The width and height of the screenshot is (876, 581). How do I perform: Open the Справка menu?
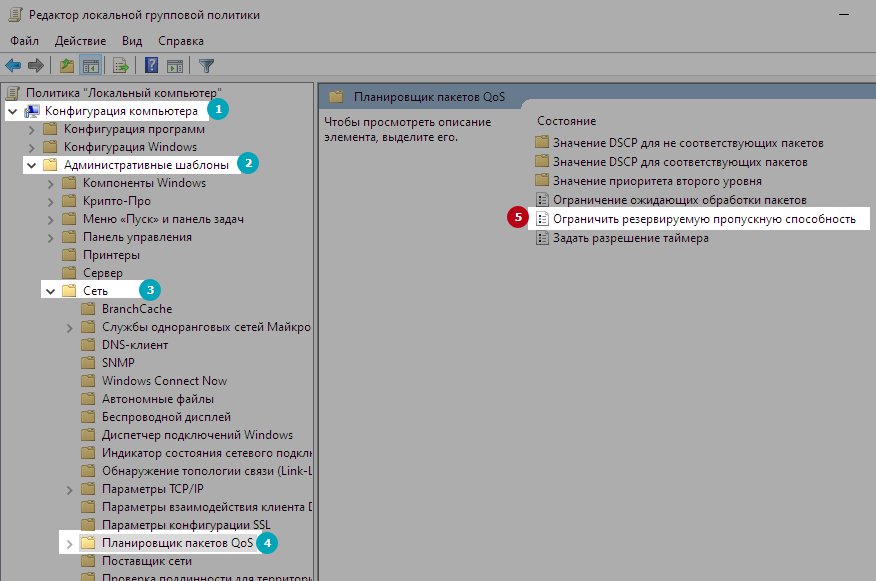click(181, 41)
